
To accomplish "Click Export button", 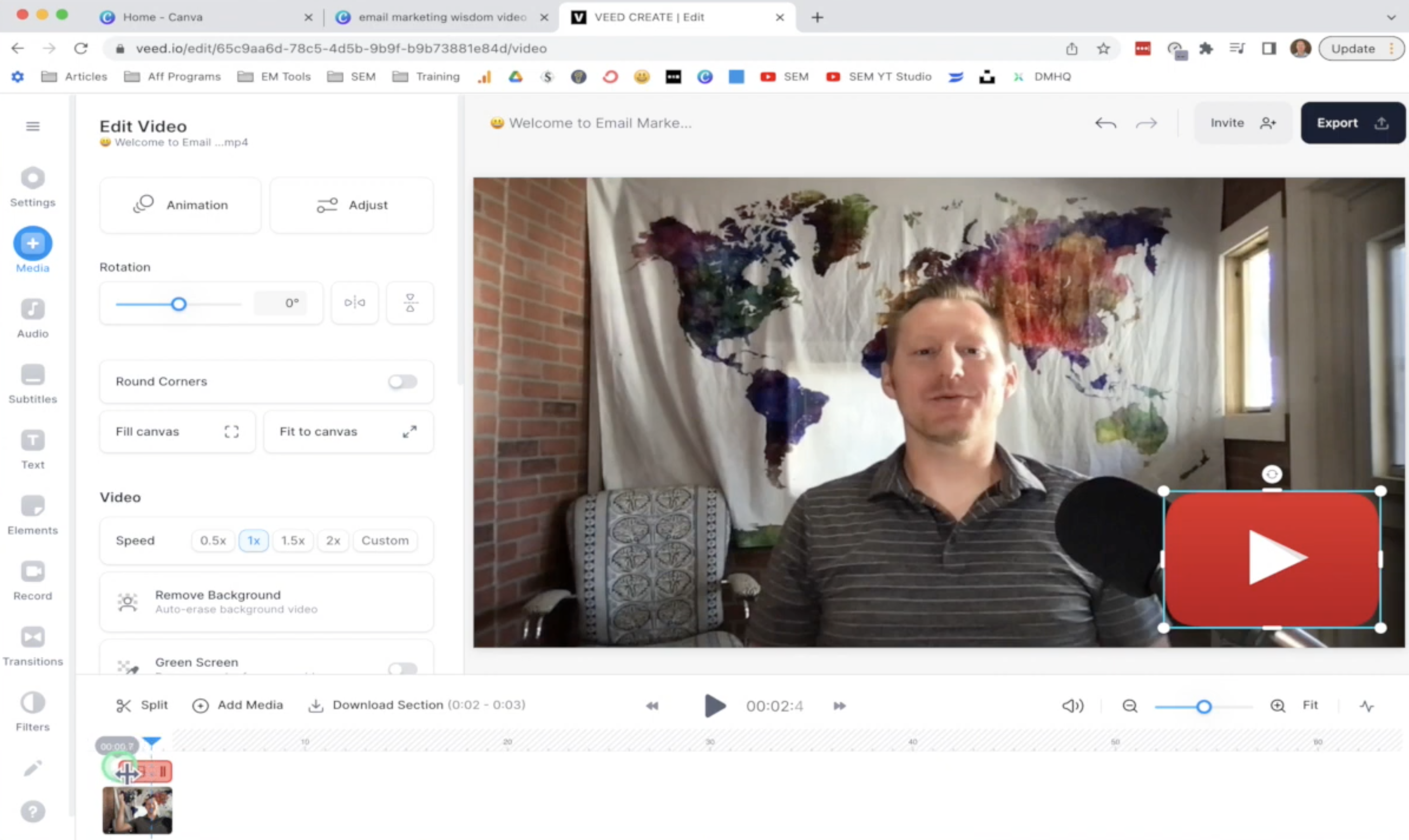I will point(1350,122).
